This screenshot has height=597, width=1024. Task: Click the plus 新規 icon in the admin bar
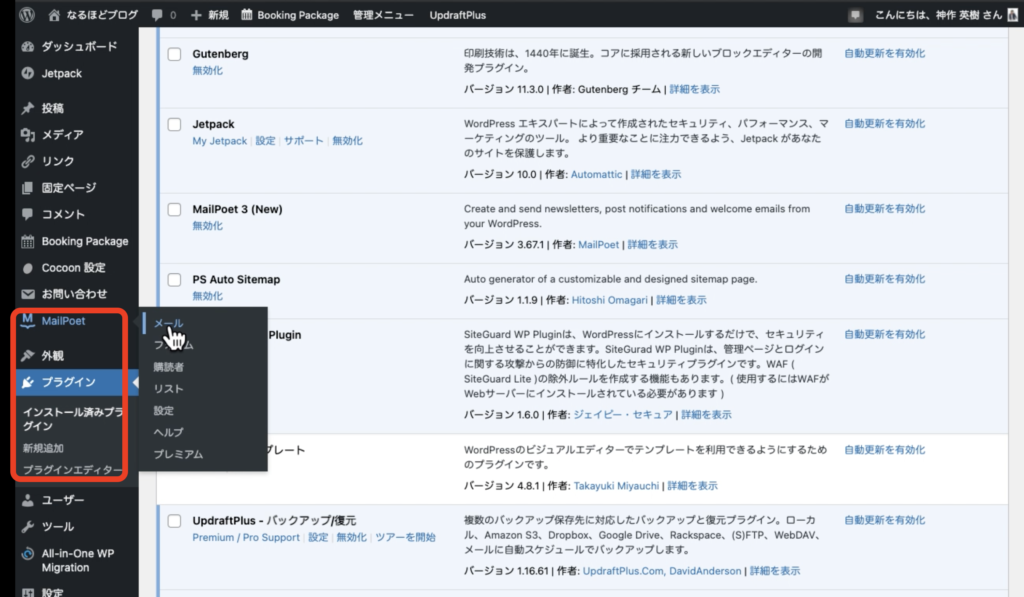click(x=196, y=14)
